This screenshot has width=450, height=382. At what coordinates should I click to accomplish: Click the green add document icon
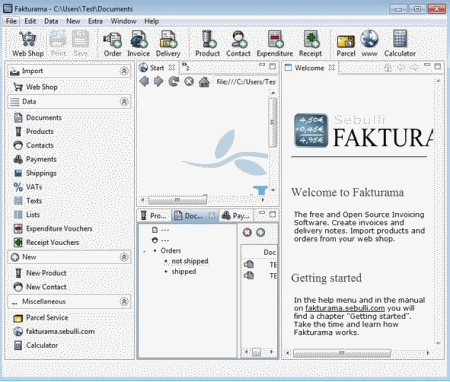[x=260, y=232]
